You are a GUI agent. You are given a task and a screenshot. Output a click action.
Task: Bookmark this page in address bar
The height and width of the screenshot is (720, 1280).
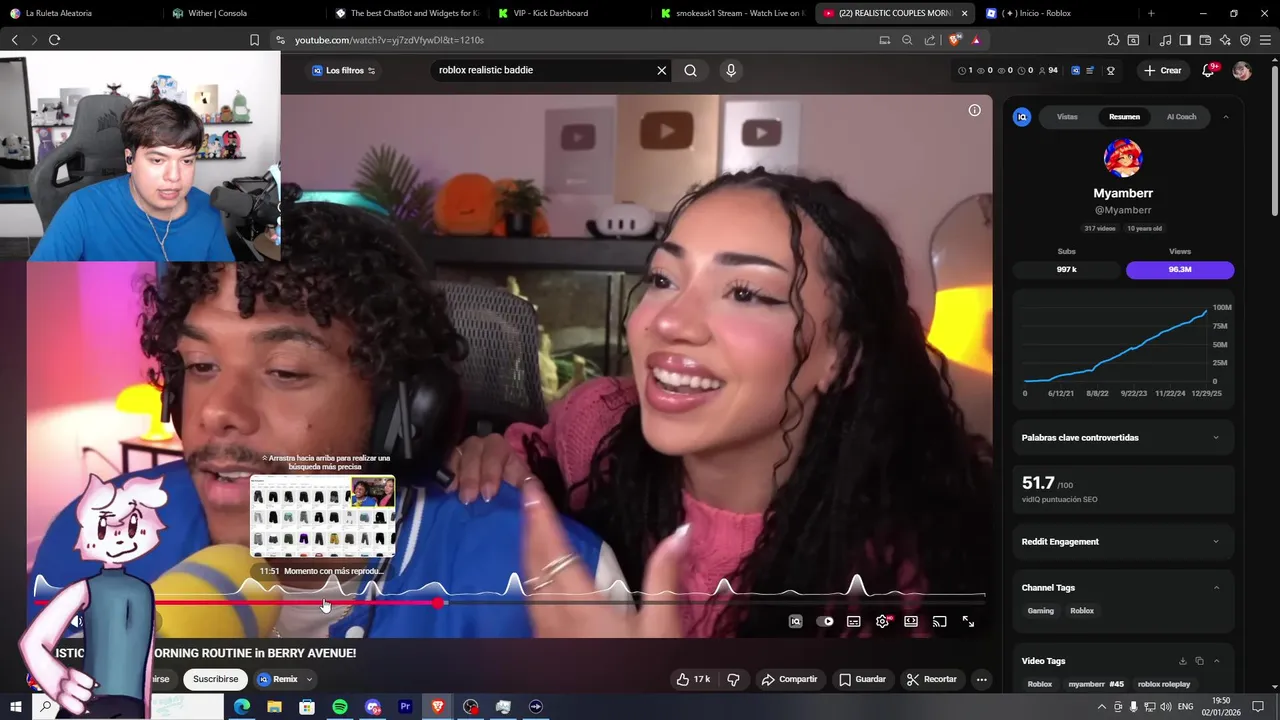pyautogui.click(x=254, y=40)
